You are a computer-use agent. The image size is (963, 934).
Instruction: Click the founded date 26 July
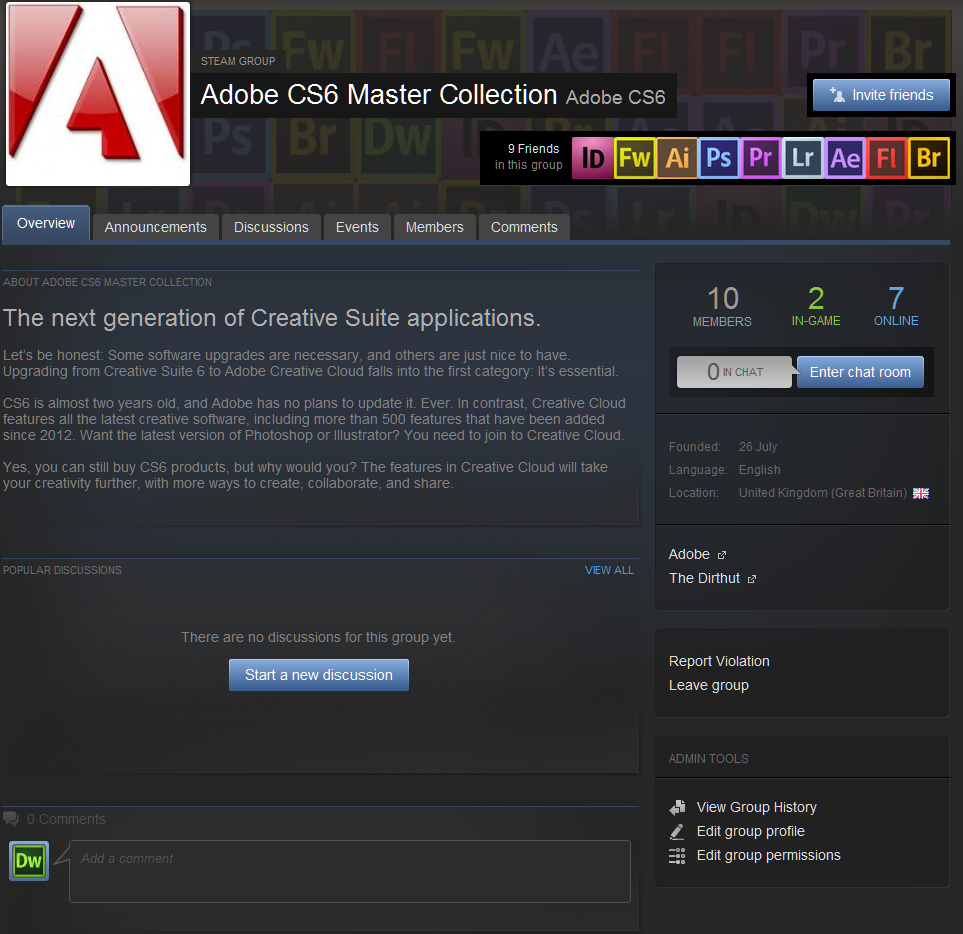pos(758,447)
